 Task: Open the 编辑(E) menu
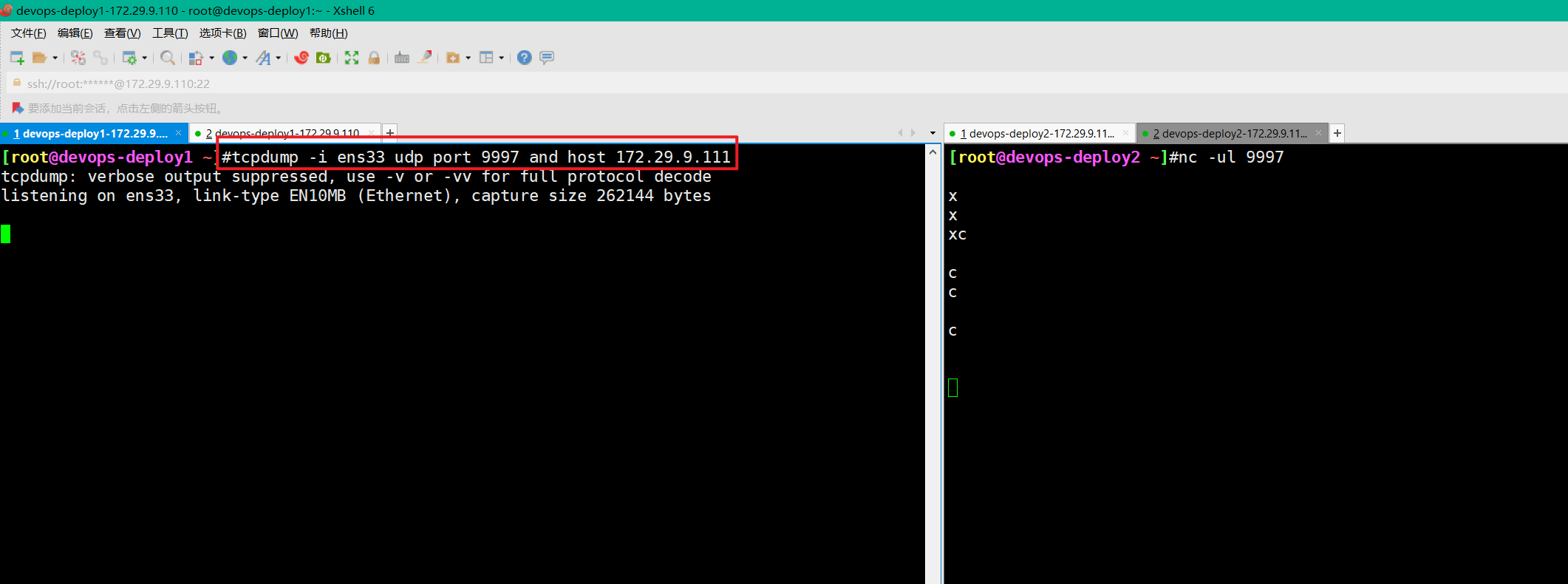coord(75,33)
